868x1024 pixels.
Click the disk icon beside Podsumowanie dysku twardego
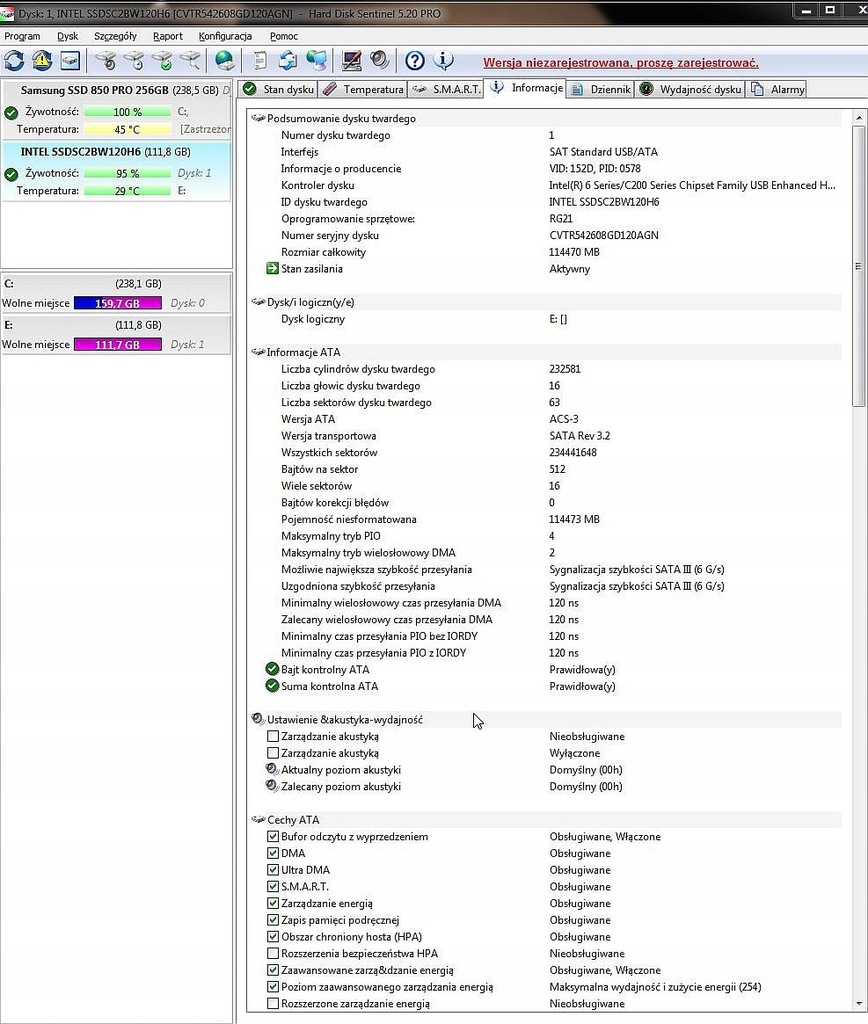[258, 118]
